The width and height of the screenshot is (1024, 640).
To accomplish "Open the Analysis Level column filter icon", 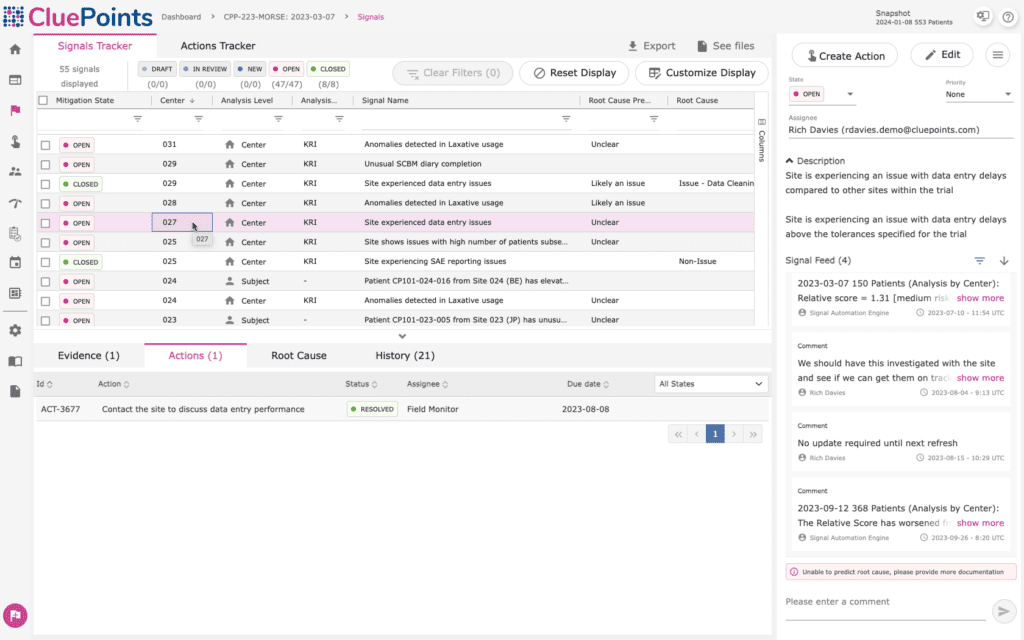I will [x=279, y=119].
